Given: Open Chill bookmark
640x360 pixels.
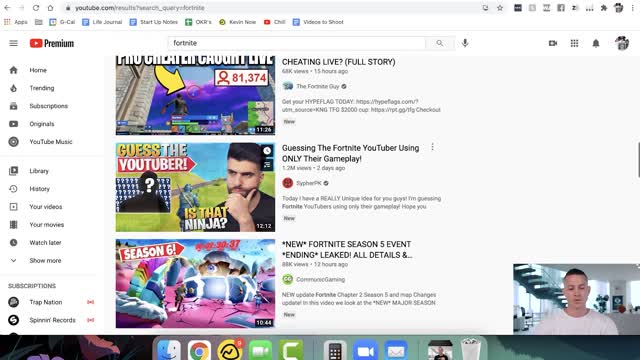Looking at the screenshot, I should tap(275, 22).
